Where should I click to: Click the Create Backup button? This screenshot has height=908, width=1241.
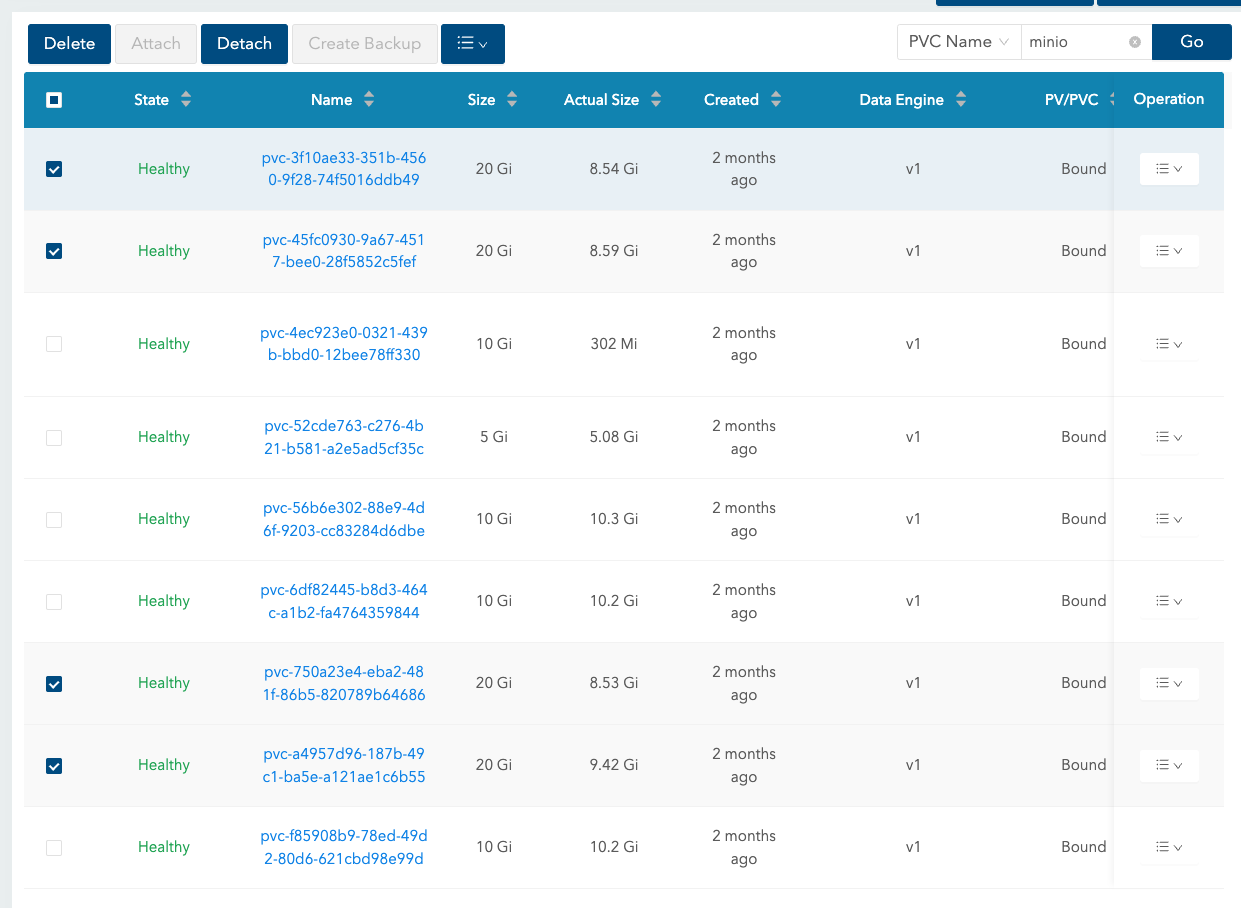click(364, 44)
